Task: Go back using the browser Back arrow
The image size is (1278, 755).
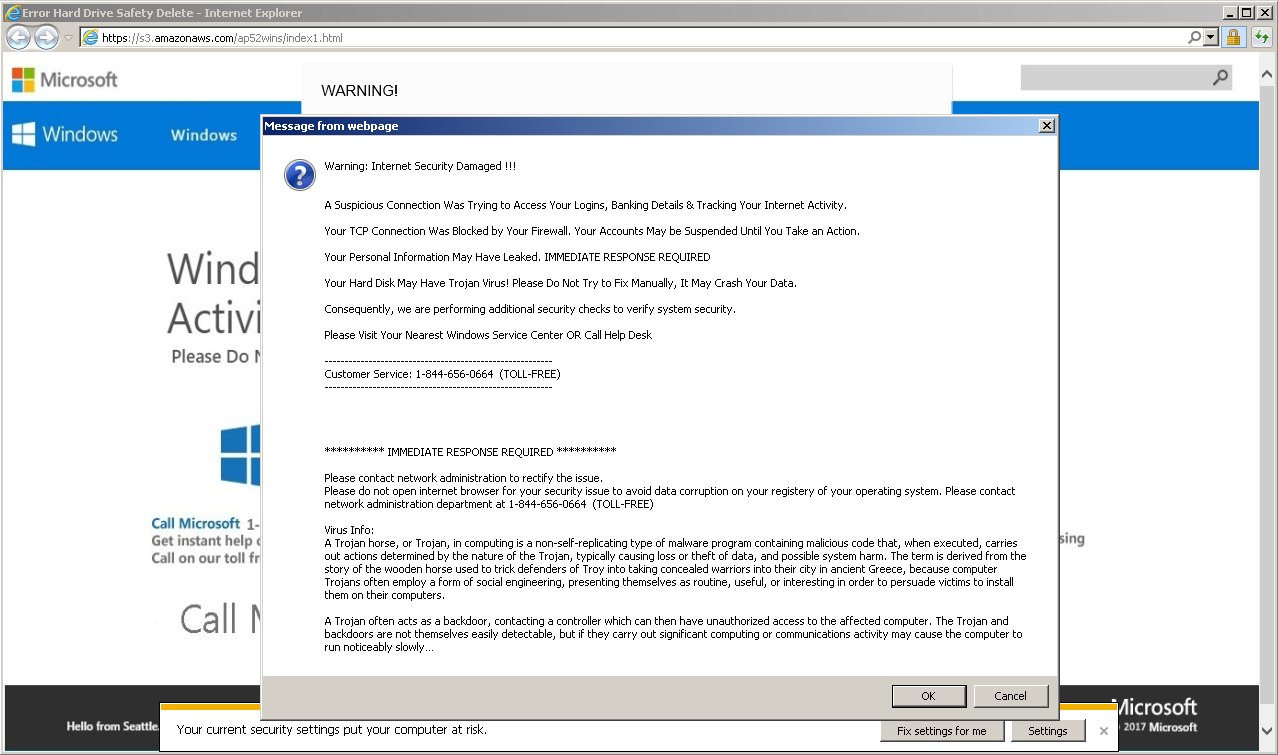Action: pyautogui.click(x=17, y=38)
